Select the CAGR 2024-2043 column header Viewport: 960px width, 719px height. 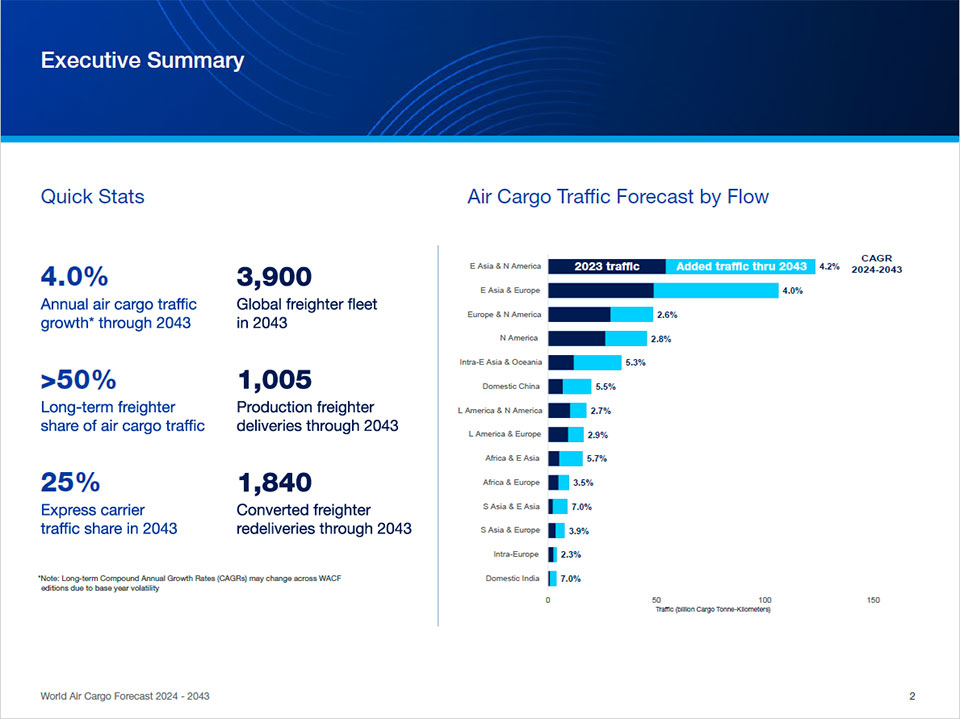(876, 263)
